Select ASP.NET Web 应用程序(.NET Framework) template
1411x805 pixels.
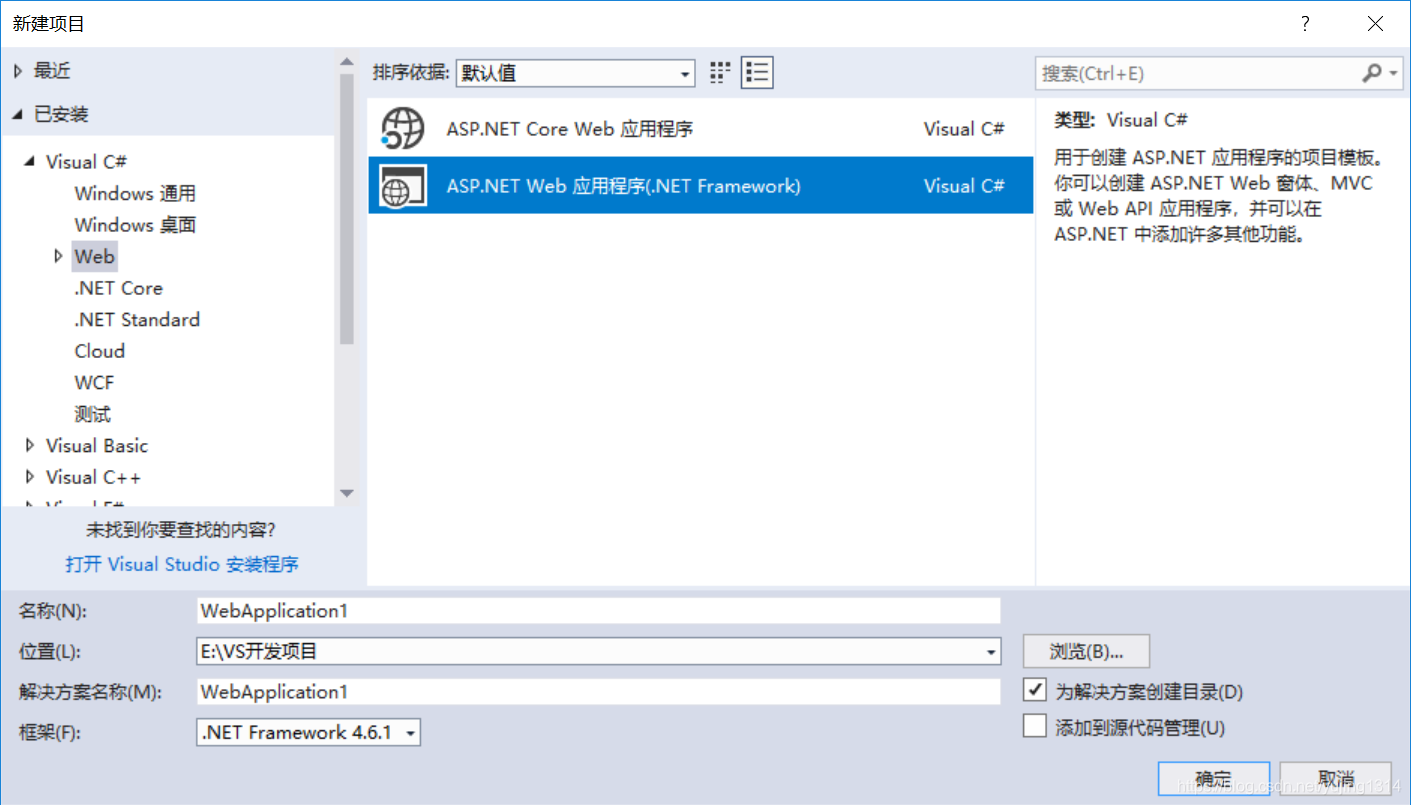point(700,185)
